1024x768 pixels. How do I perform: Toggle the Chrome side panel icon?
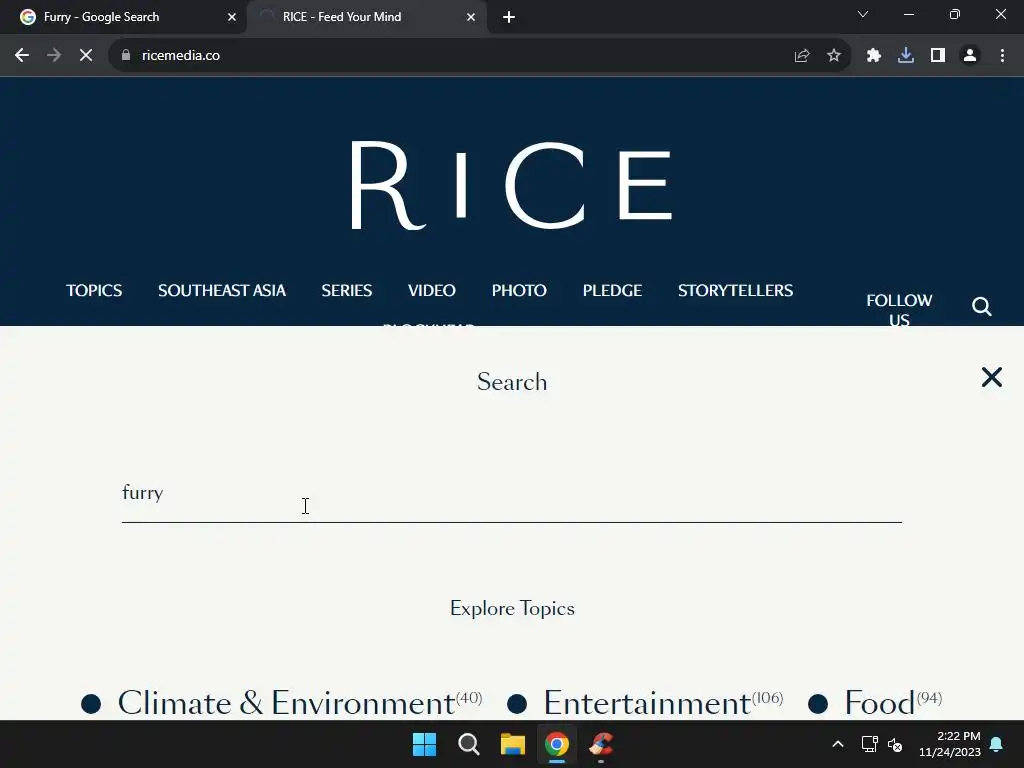point(938,56)
